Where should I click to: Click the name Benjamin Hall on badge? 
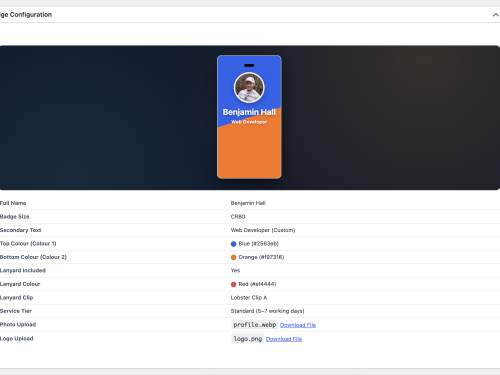(249, 112)
